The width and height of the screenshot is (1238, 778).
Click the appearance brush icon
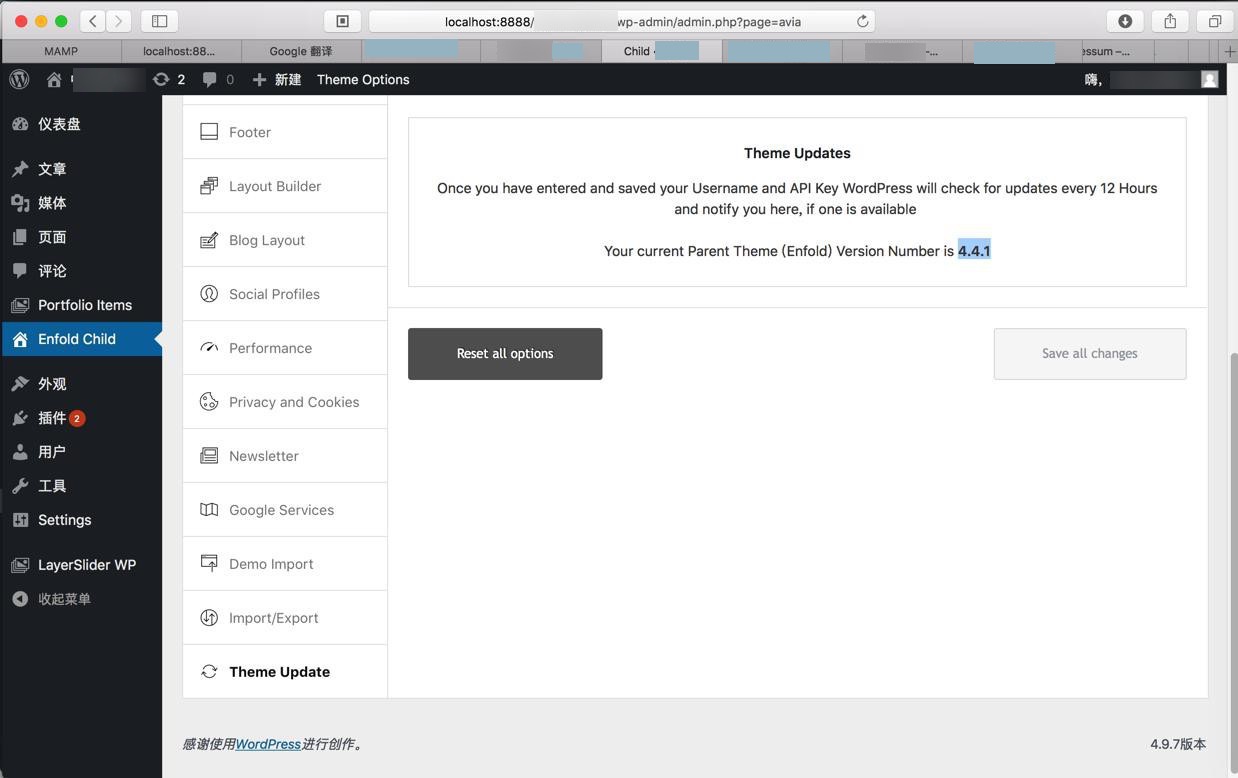click(20, 384)
